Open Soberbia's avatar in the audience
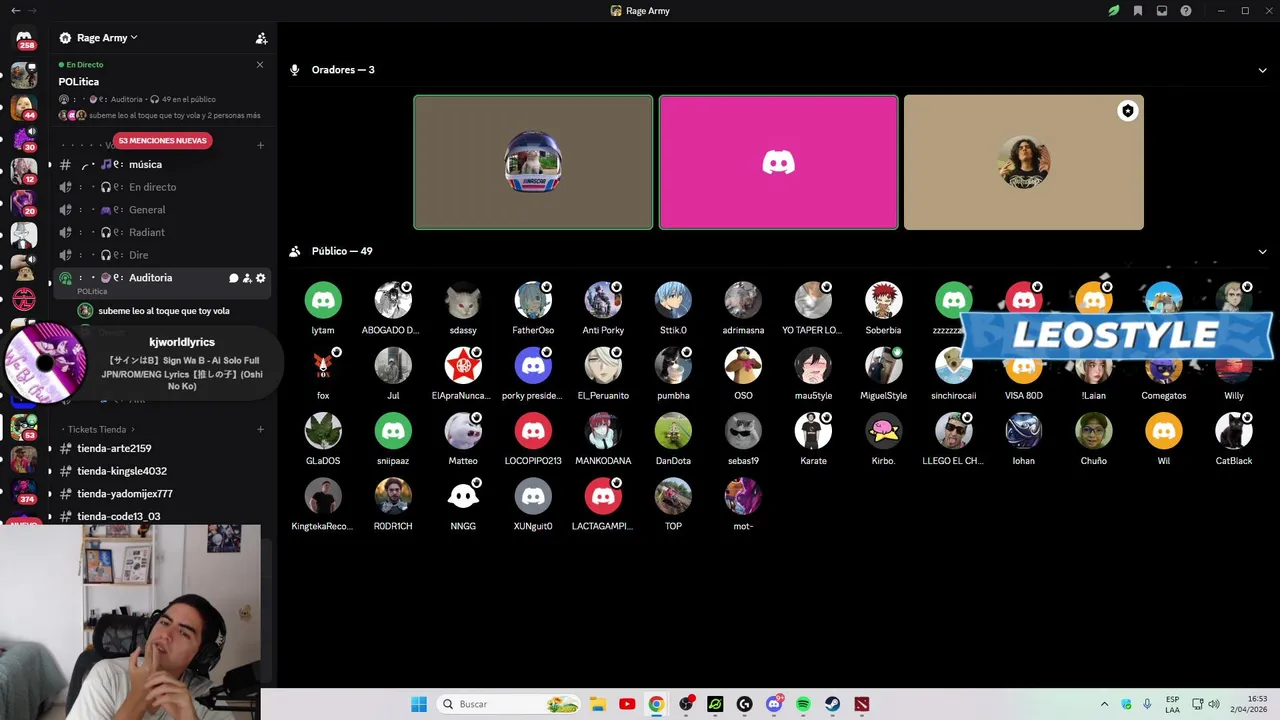 point(883,300)
